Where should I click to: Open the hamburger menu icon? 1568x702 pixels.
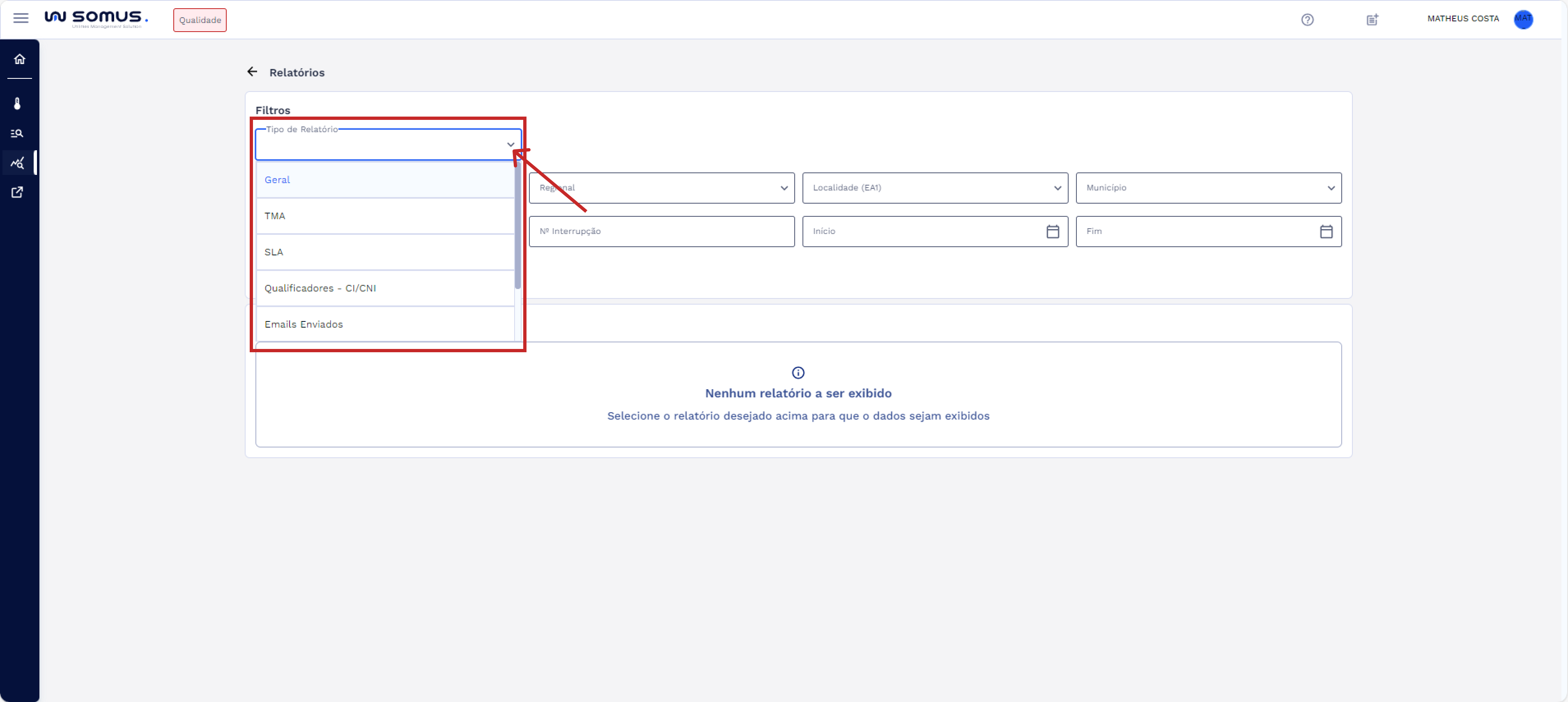point(21,18)
